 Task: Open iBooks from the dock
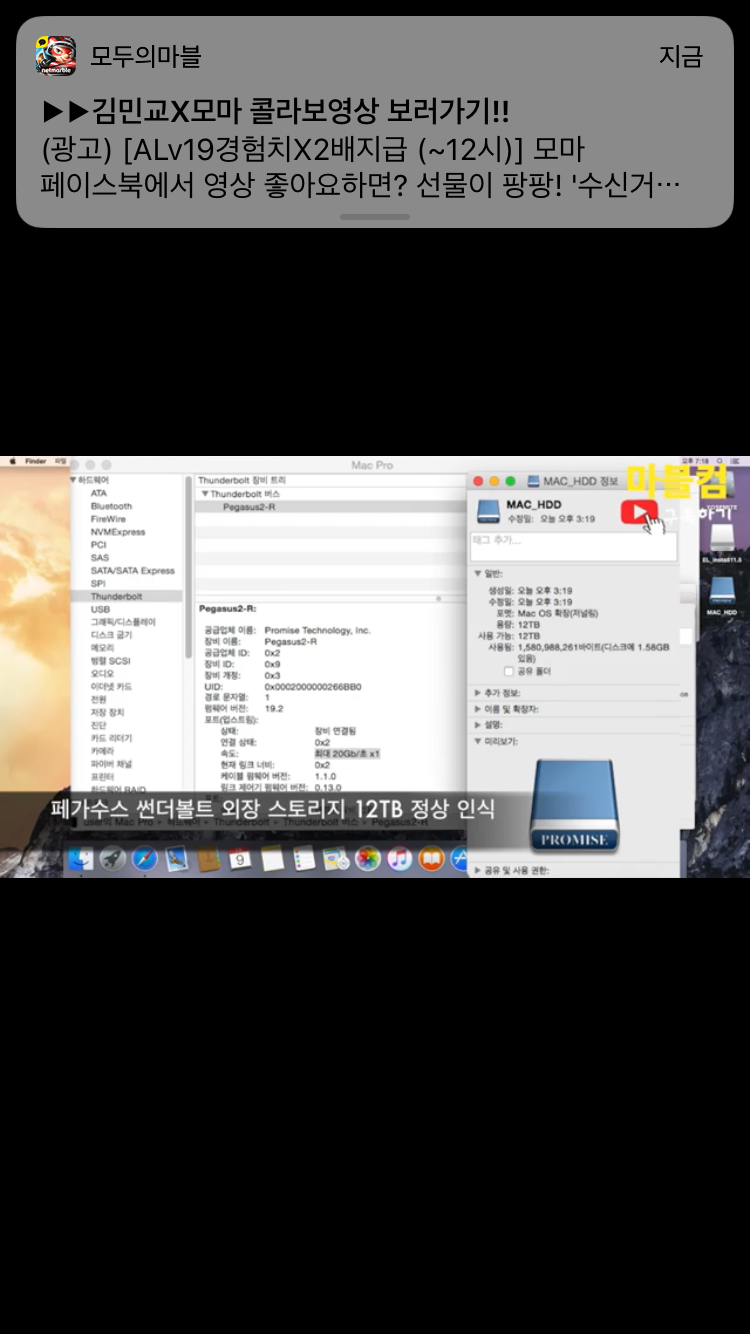432,858
